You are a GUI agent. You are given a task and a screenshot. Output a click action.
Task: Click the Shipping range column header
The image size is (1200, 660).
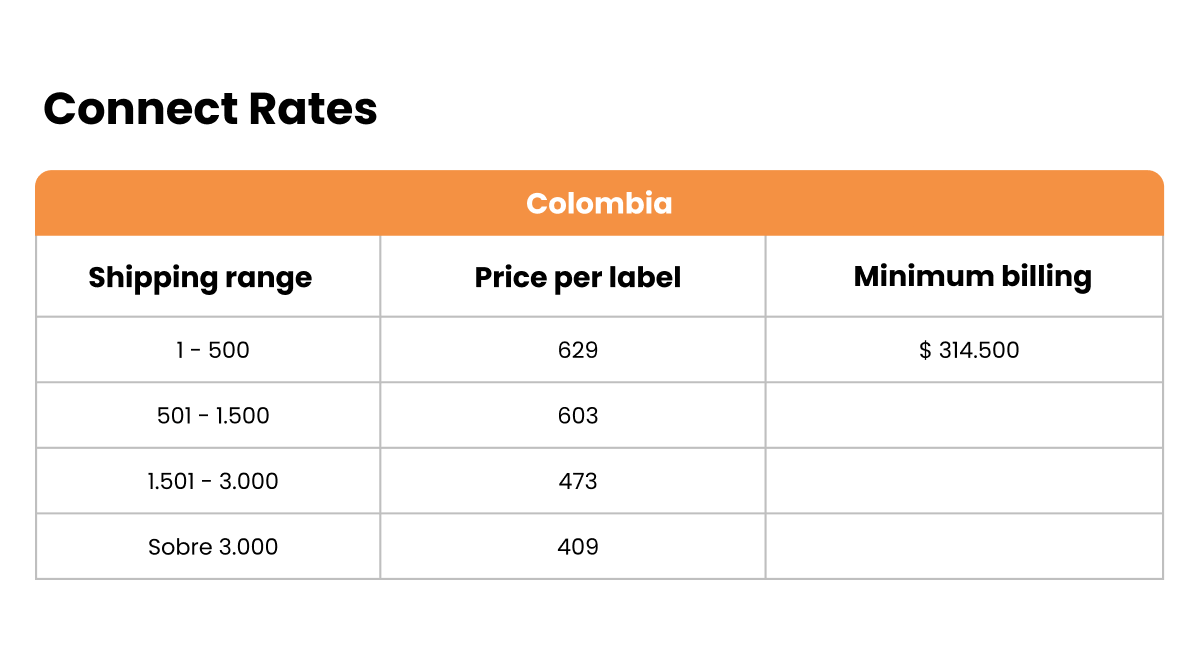[200, 277]
